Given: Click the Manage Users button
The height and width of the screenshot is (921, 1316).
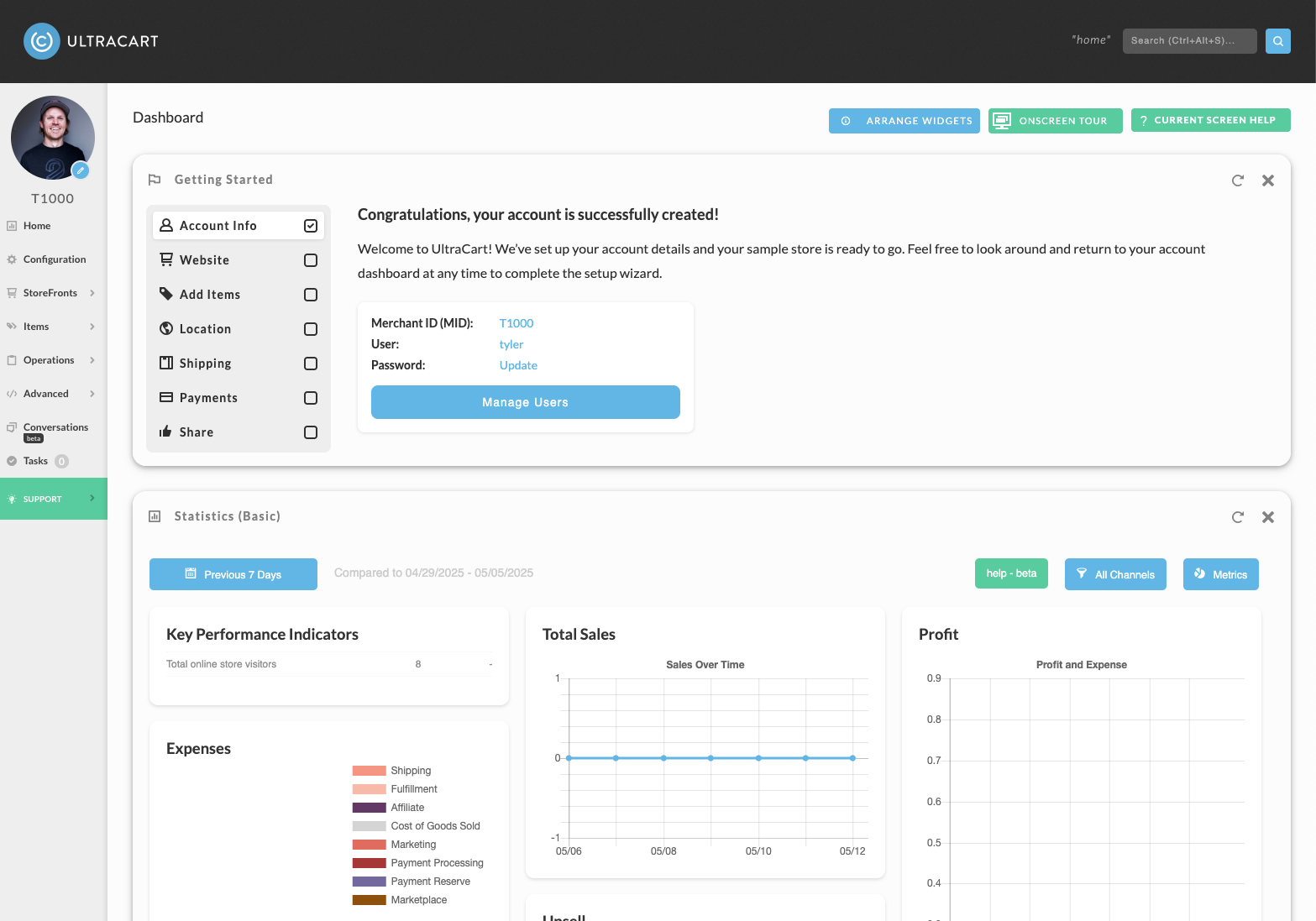Looking at the screenshot, I should (526, 402).
